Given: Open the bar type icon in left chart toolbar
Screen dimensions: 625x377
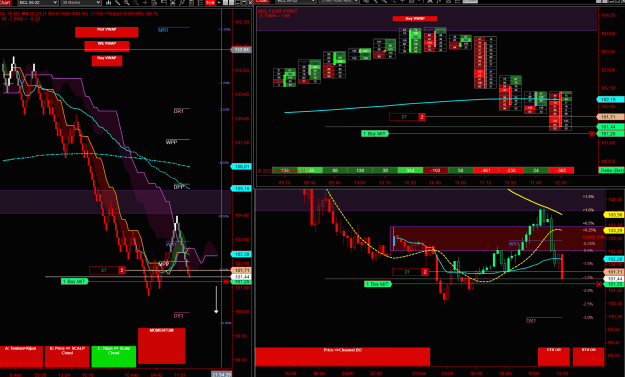Looking at the screenshot, I should [x=108, y=2].
